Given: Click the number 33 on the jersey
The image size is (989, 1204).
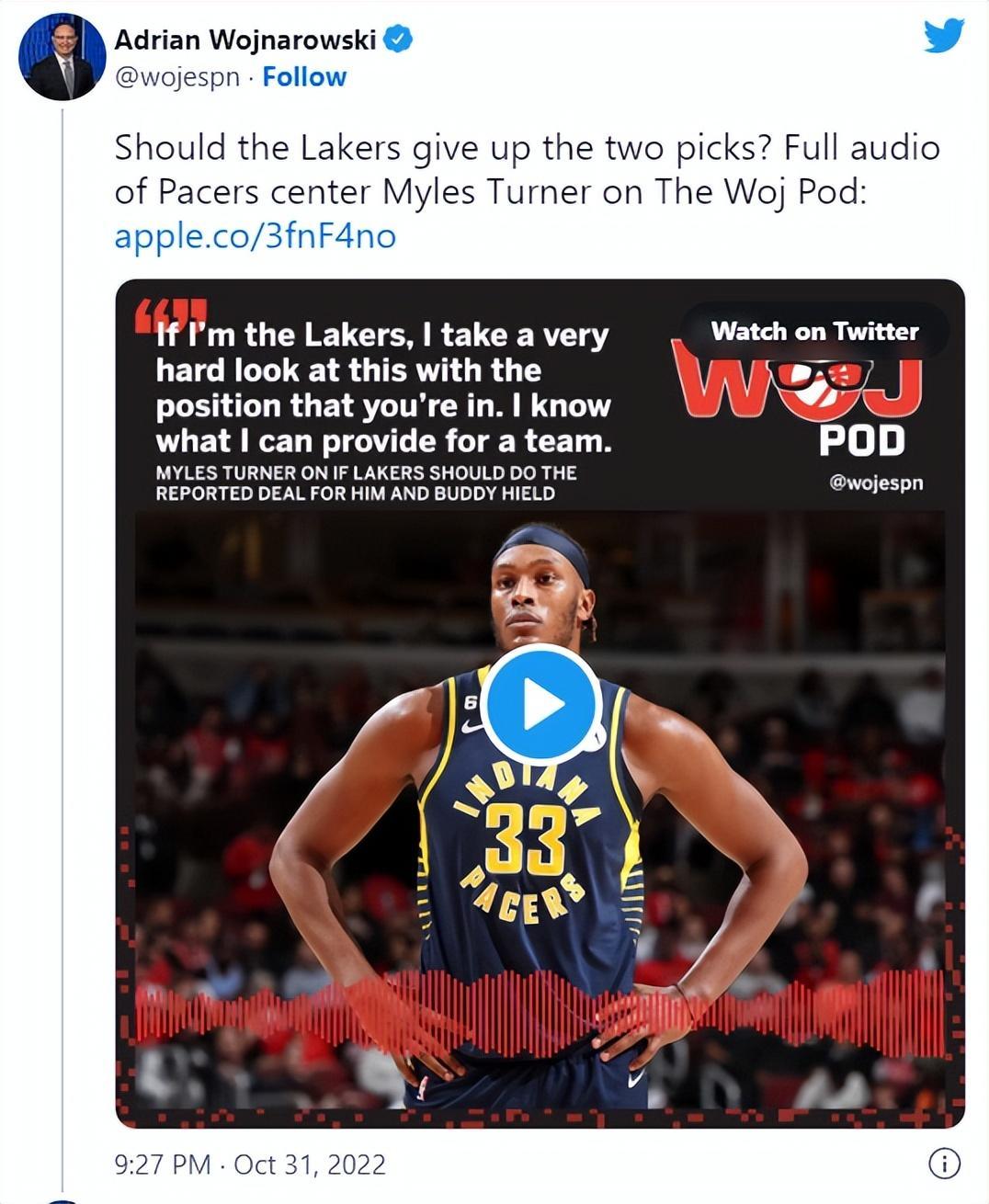Looking at the screenshot, I should [526, 839].
